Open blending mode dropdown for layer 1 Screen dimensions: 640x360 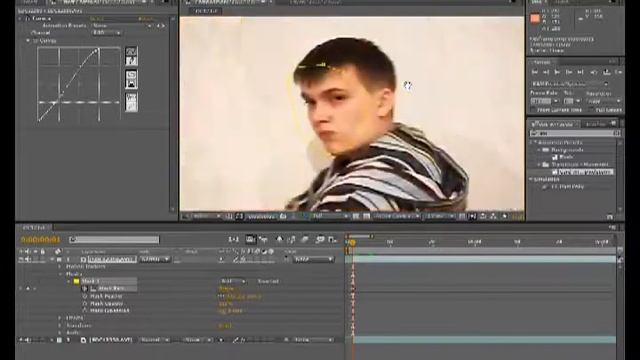coord(155,260)
